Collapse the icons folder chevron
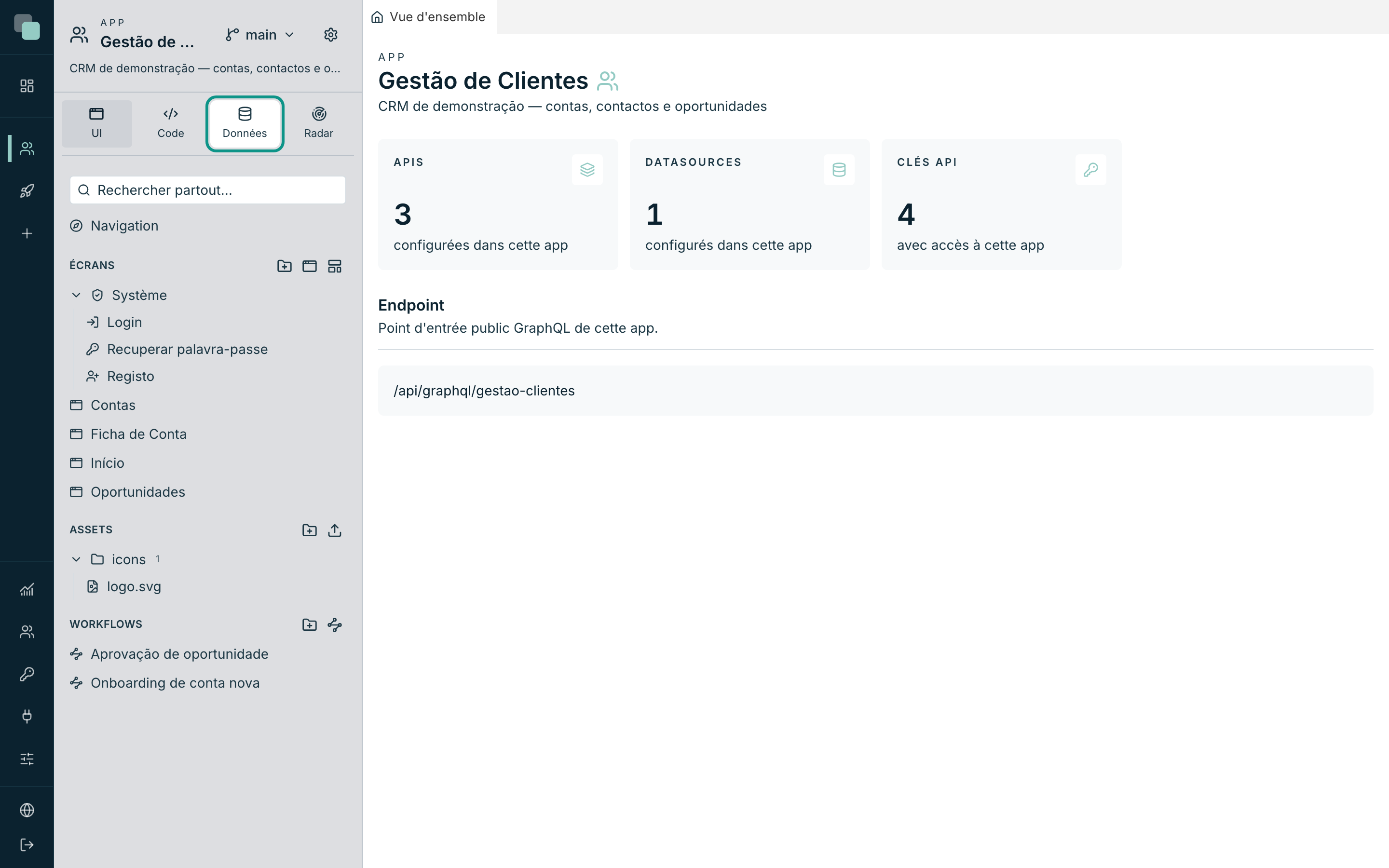 [76, 559]
